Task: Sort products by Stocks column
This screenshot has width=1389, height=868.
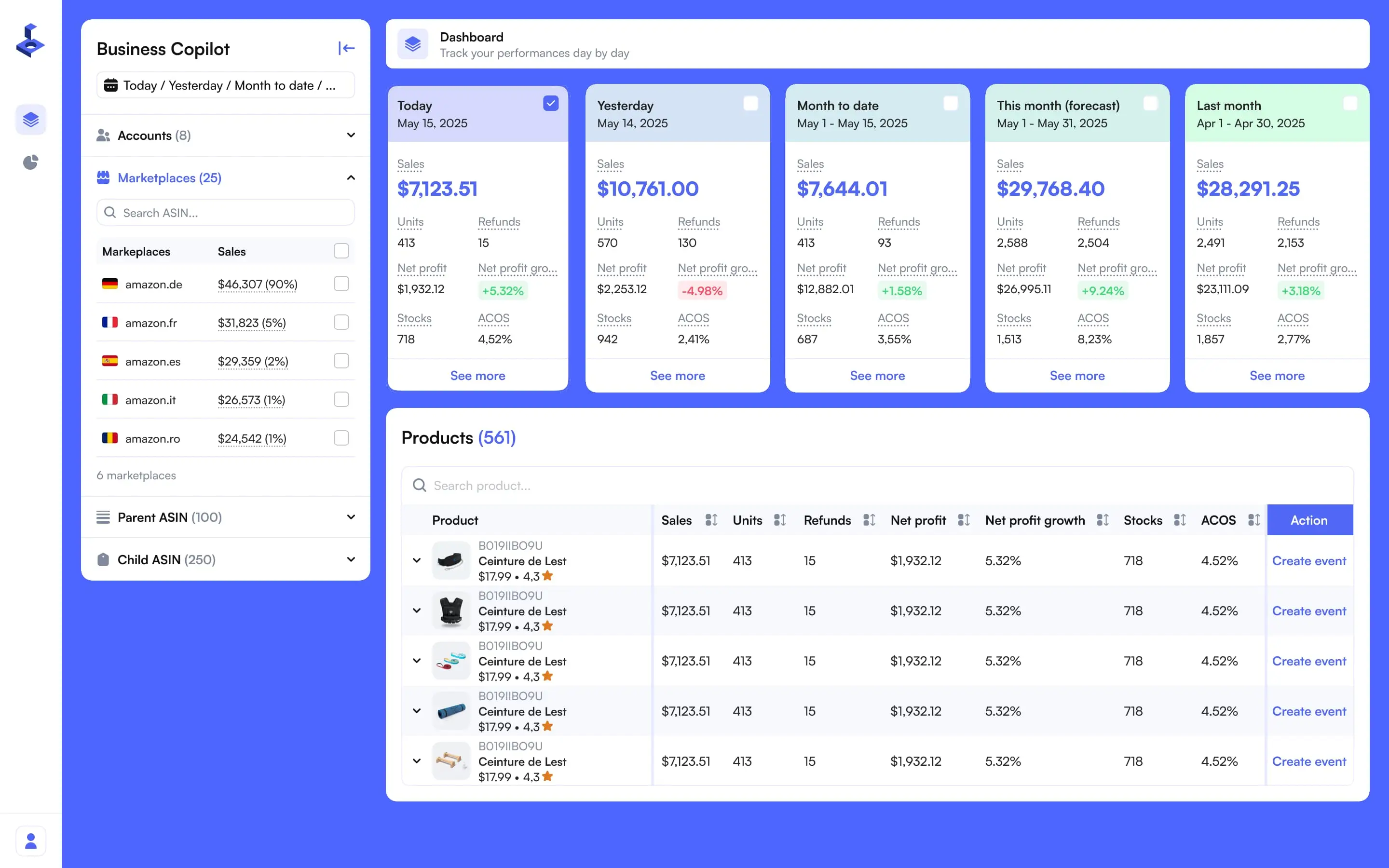Action: (1180, 520)
